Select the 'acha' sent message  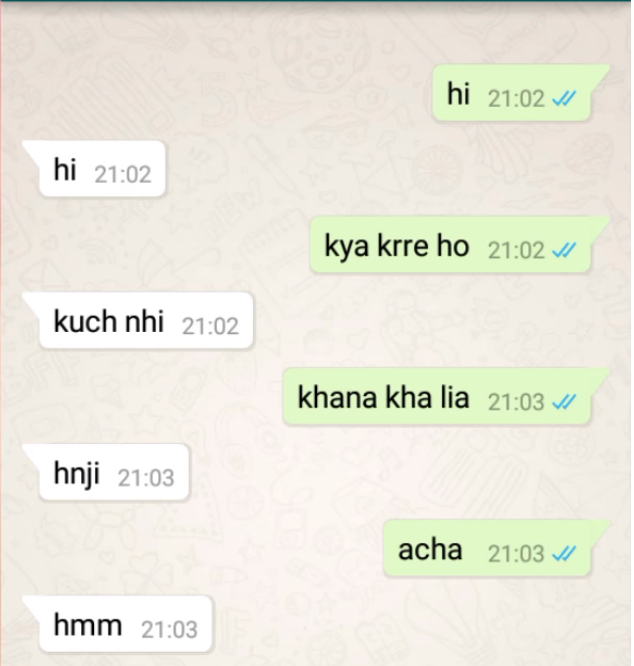click(x=487, y=548)
